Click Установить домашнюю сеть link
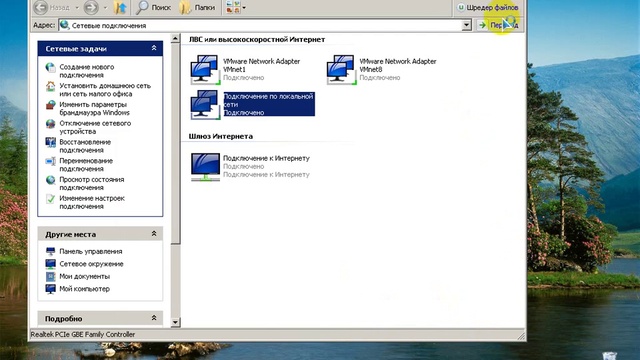This screenshot has width=640, height=360. click(x=105, y=90)
